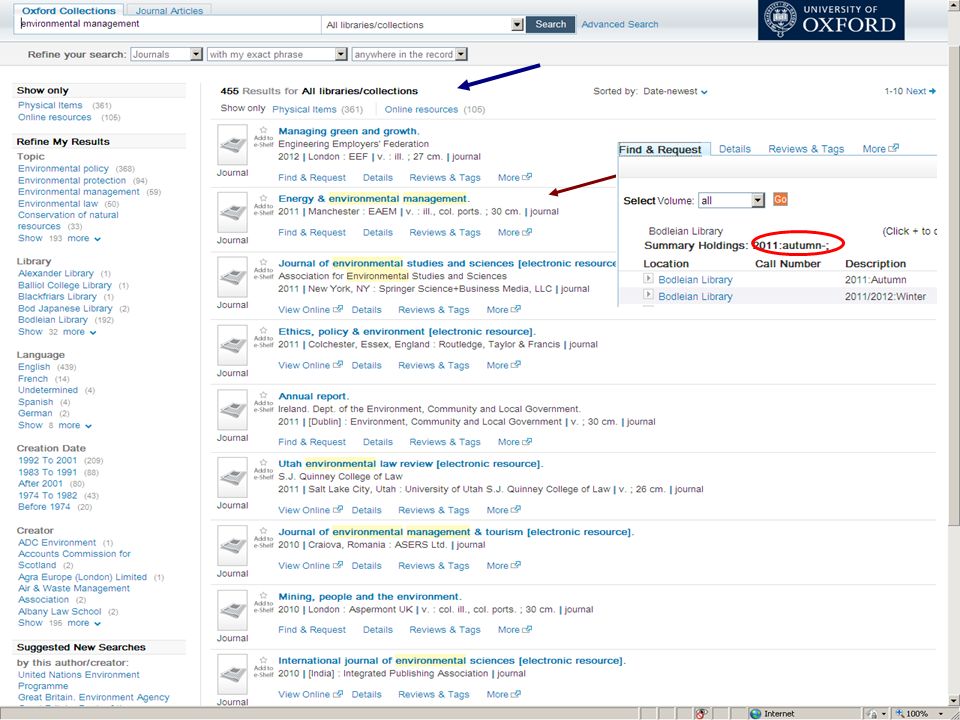Switch to Journal Articles tab
This screenshot has width=960, height=720.
point(169,10)
